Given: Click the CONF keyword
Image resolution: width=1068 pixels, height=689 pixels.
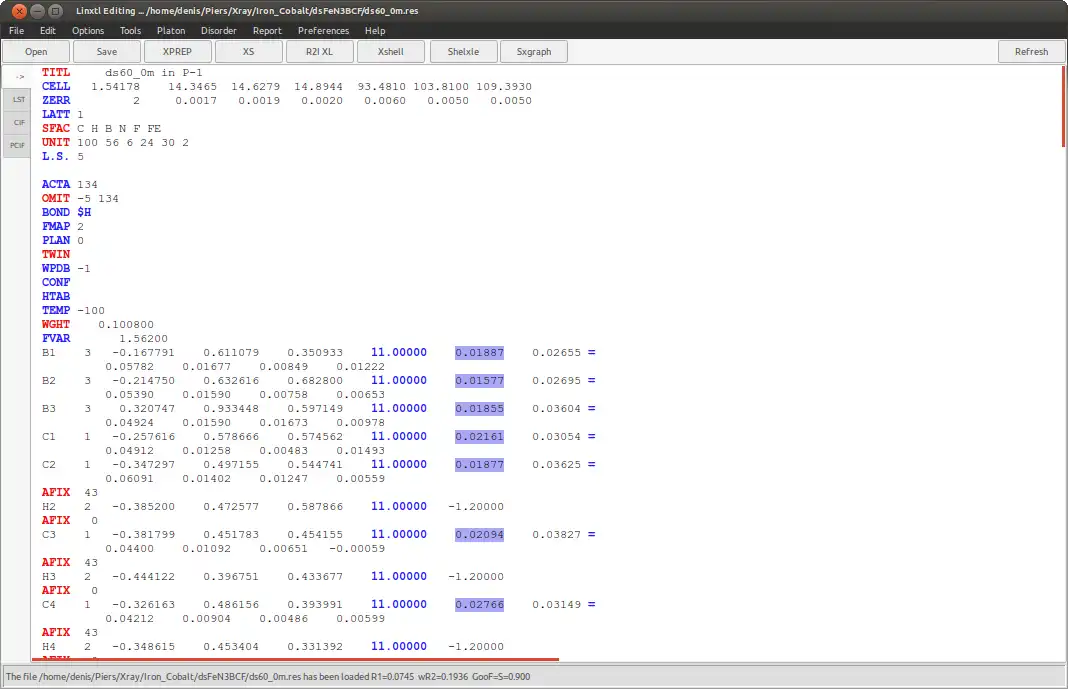Looking at the screenshot, I should coord(56,282).
